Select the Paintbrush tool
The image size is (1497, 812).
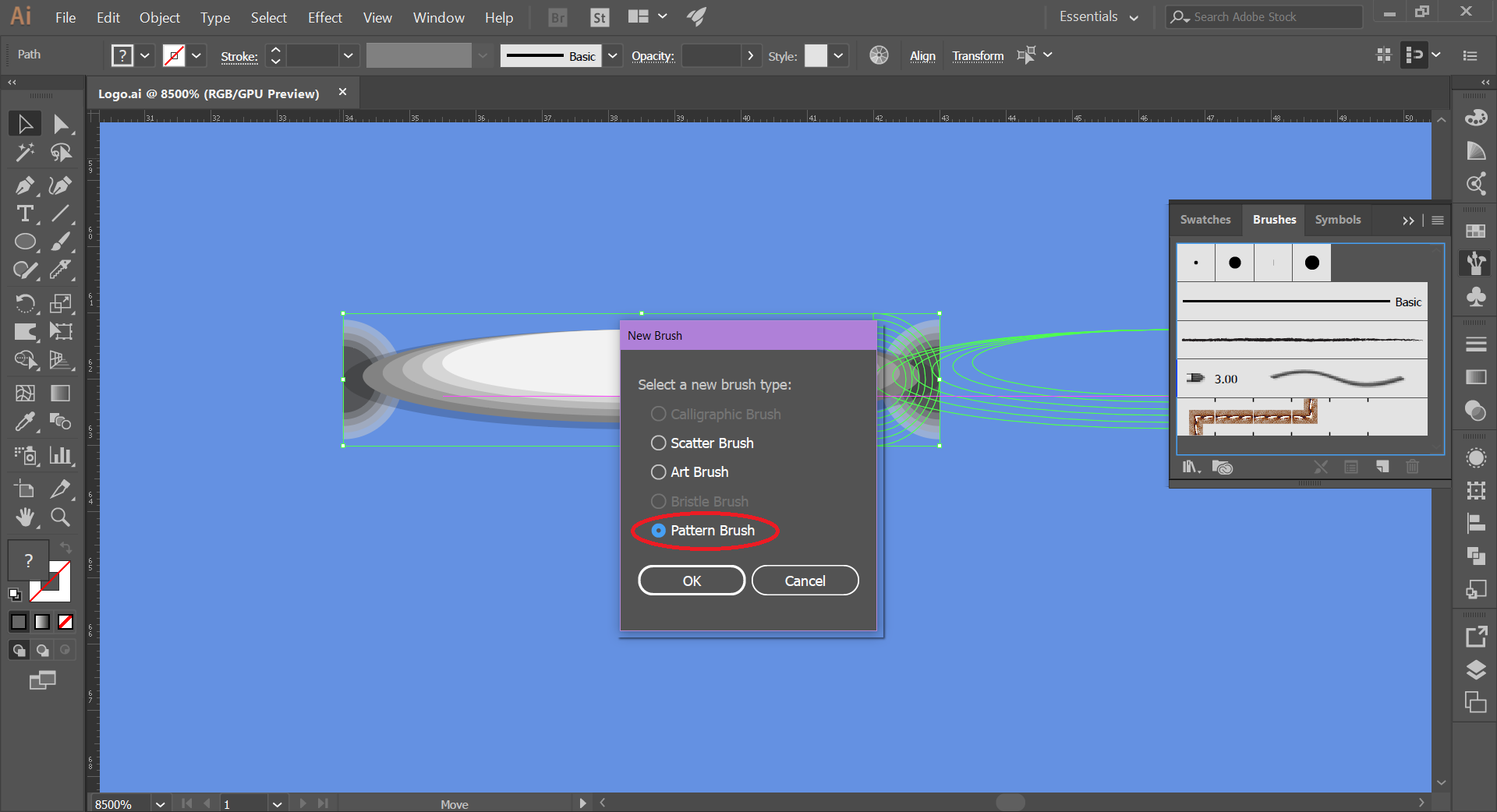pyautogui.click(x=61, y=242)
